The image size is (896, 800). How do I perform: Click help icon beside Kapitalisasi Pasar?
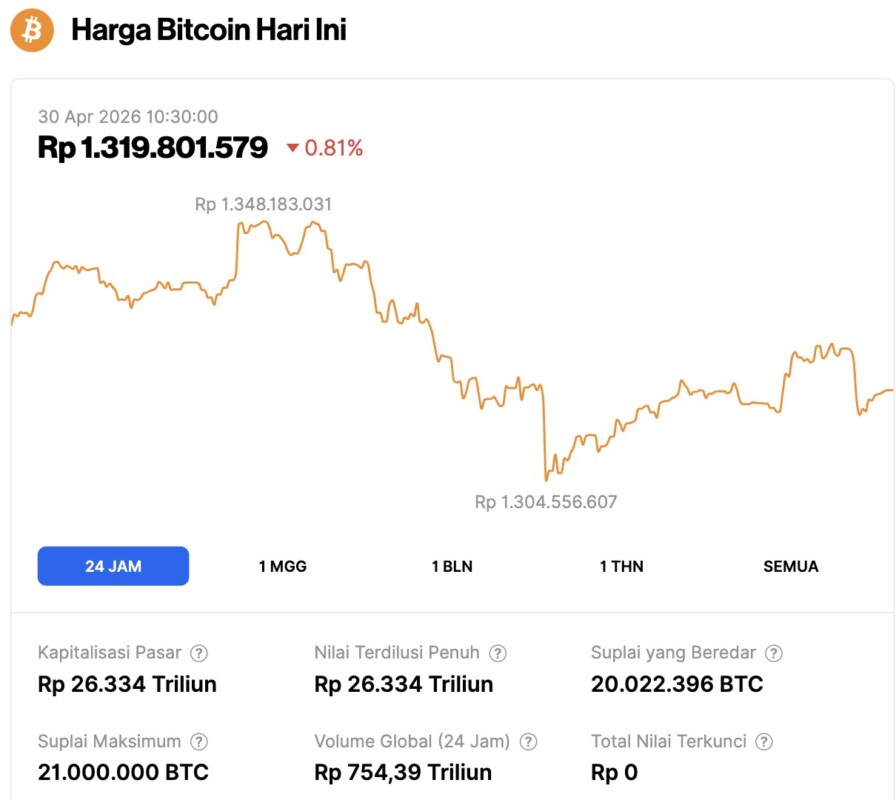[x=199, y=653]
